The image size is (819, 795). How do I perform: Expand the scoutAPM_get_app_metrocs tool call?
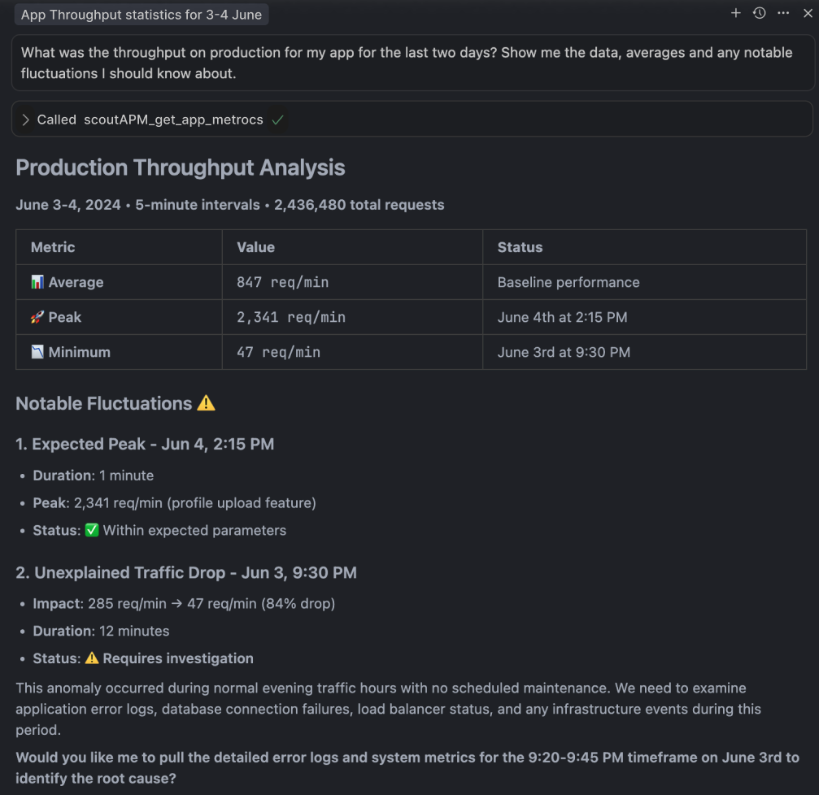pyautogui.click(x=26, y=119)
